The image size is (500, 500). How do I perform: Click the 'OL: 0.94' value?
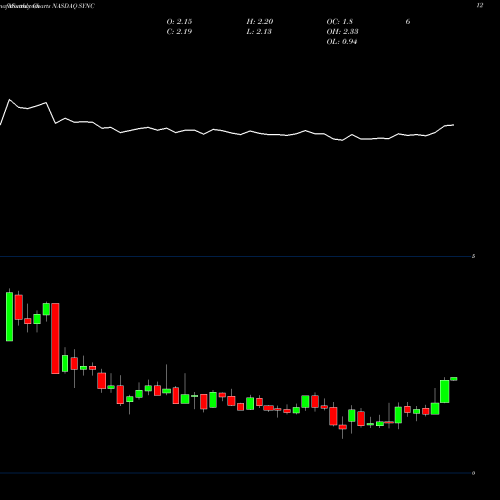[x=342, y=42]
